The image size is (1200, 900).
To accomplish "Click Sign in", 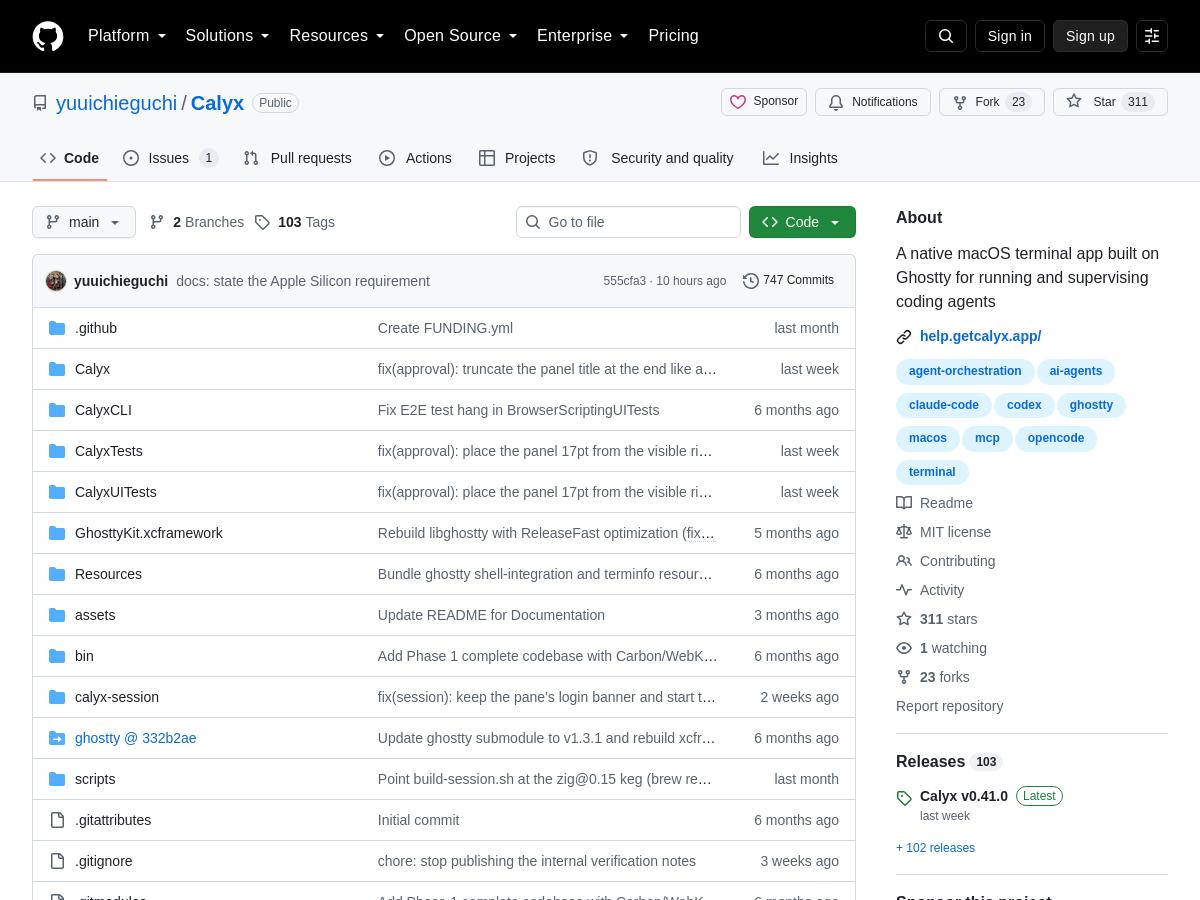I will (1010, 36).
